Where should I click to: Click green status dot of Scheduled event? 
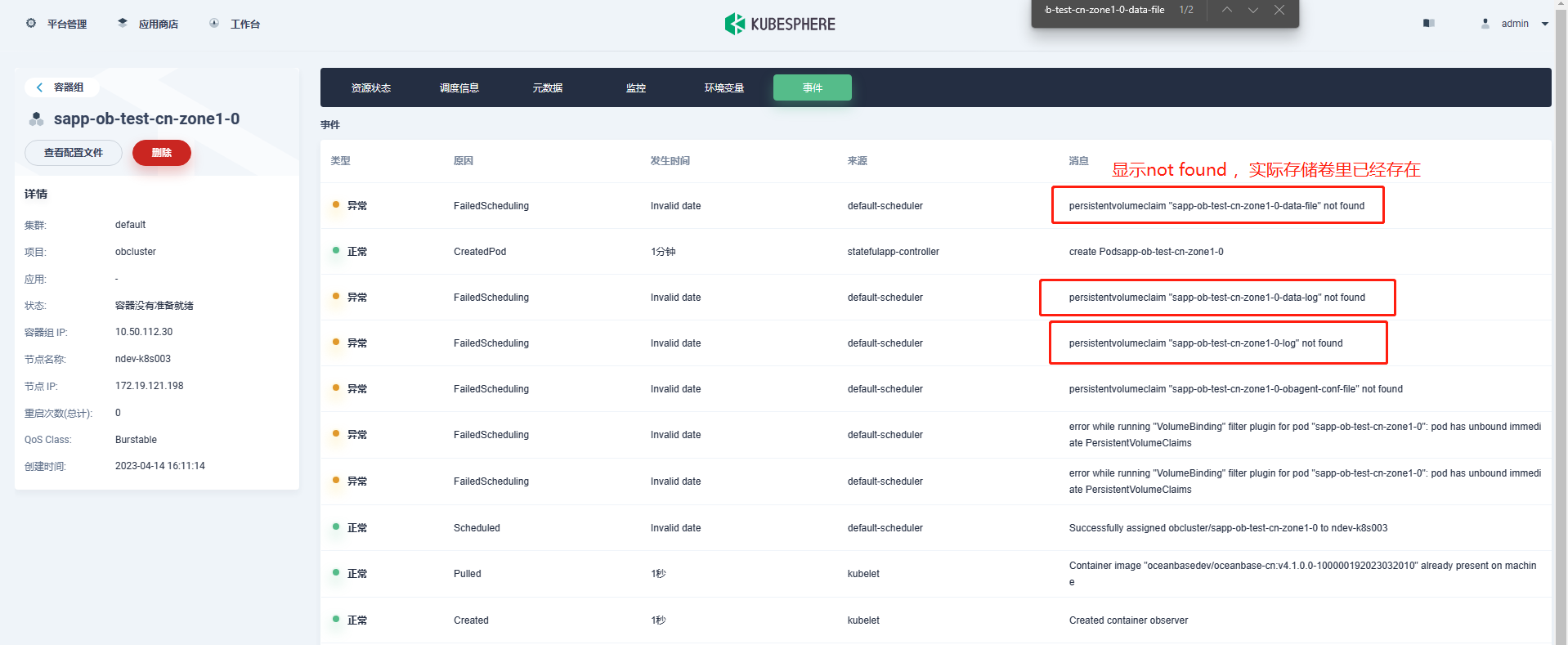pos(336,526)
